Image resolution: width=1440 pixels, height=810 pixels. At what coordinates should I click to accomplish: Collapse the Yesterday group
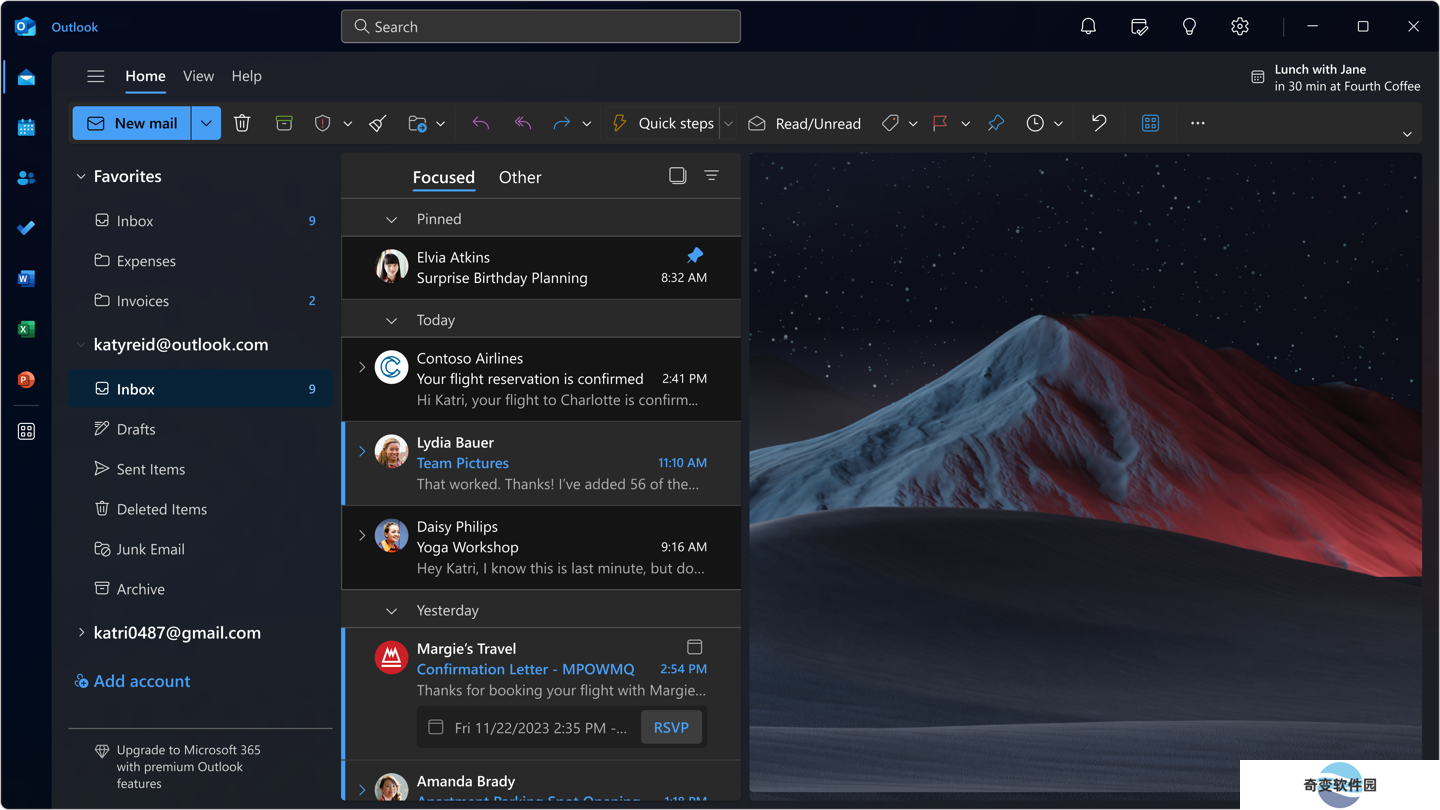392,610
